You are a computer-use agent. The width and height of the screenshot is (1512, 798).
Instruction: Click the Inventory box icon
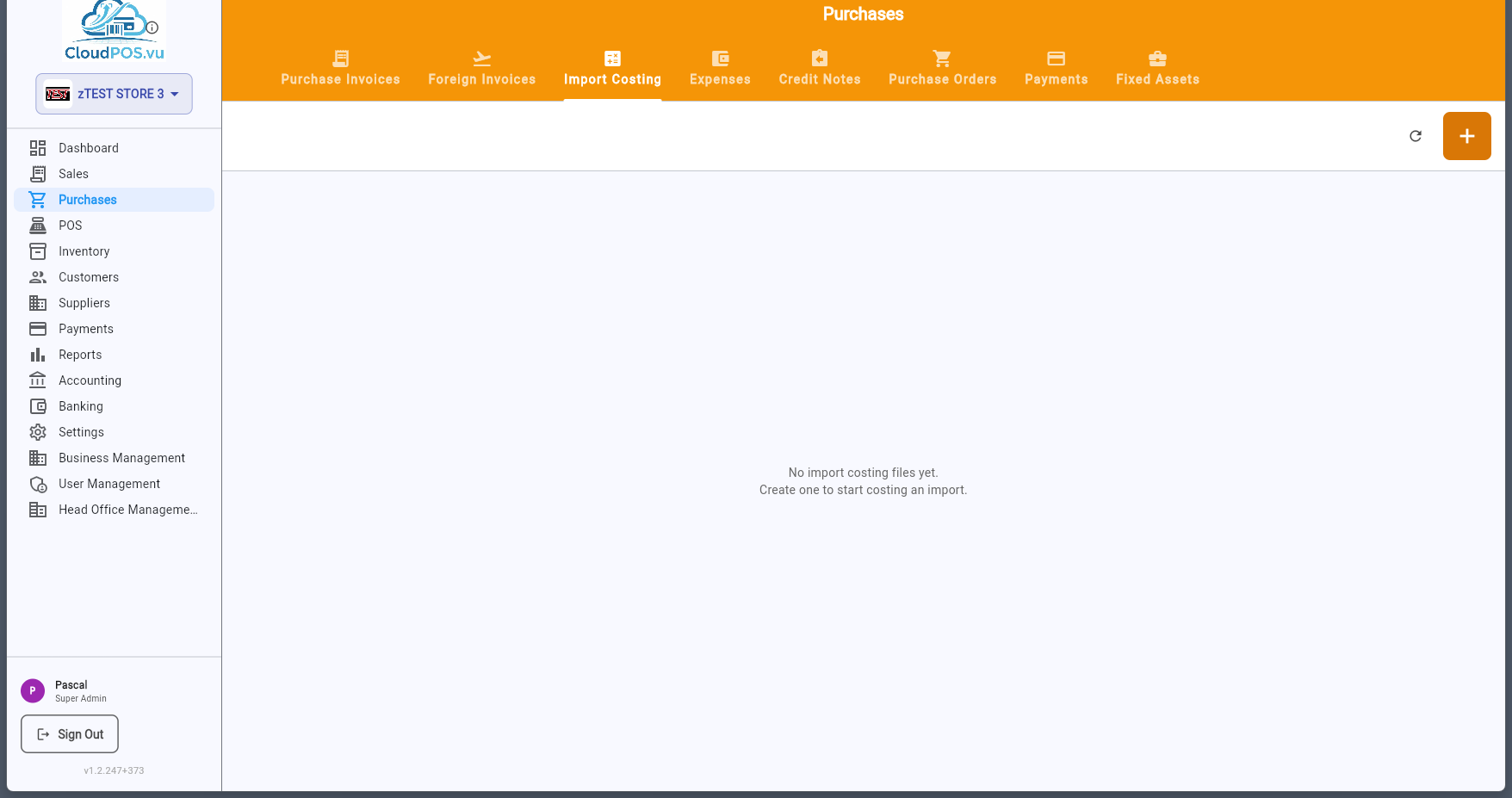pyautogui.click(x=38, y=251)
